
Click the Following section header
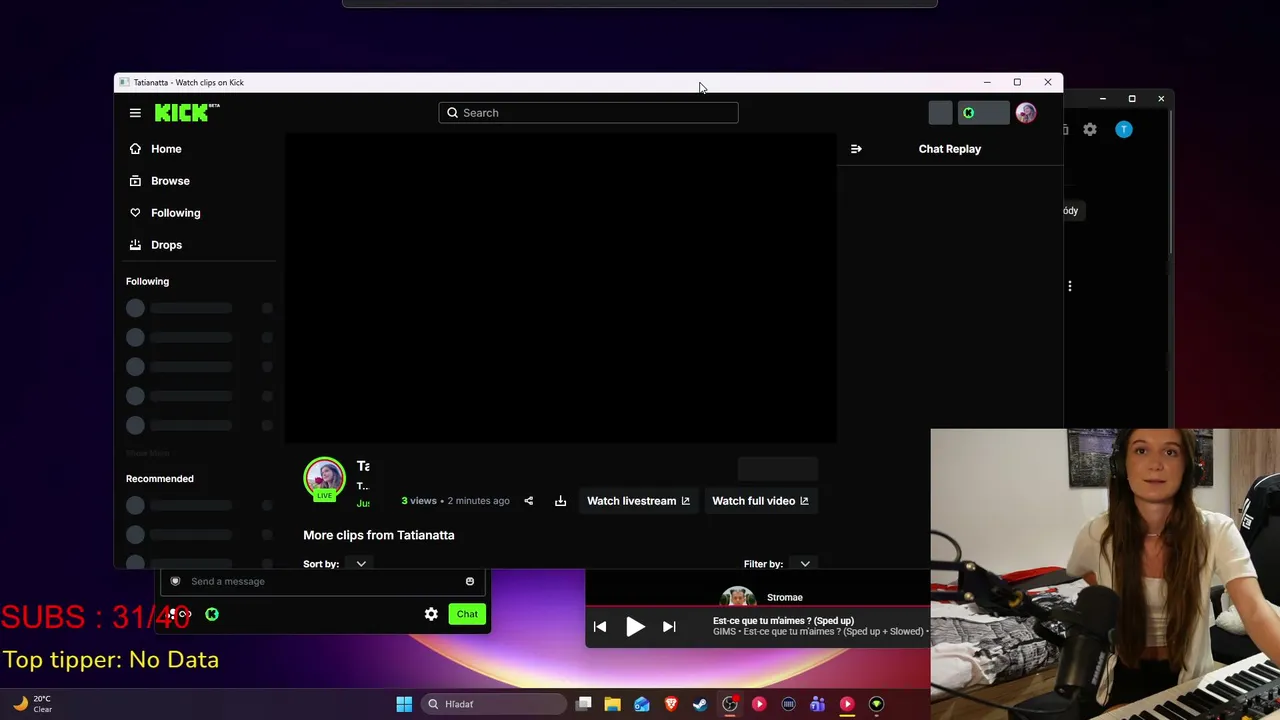pos(148,282)
